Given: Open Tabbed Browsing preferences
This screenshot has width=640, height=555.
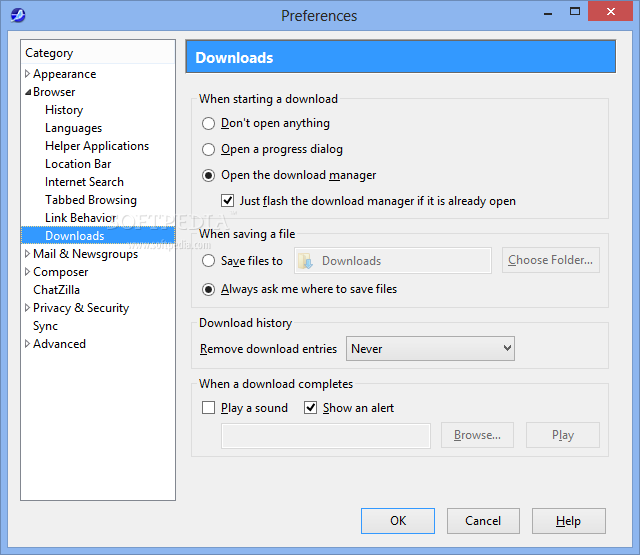Looking at the screenshot, I should coord(91,200).
